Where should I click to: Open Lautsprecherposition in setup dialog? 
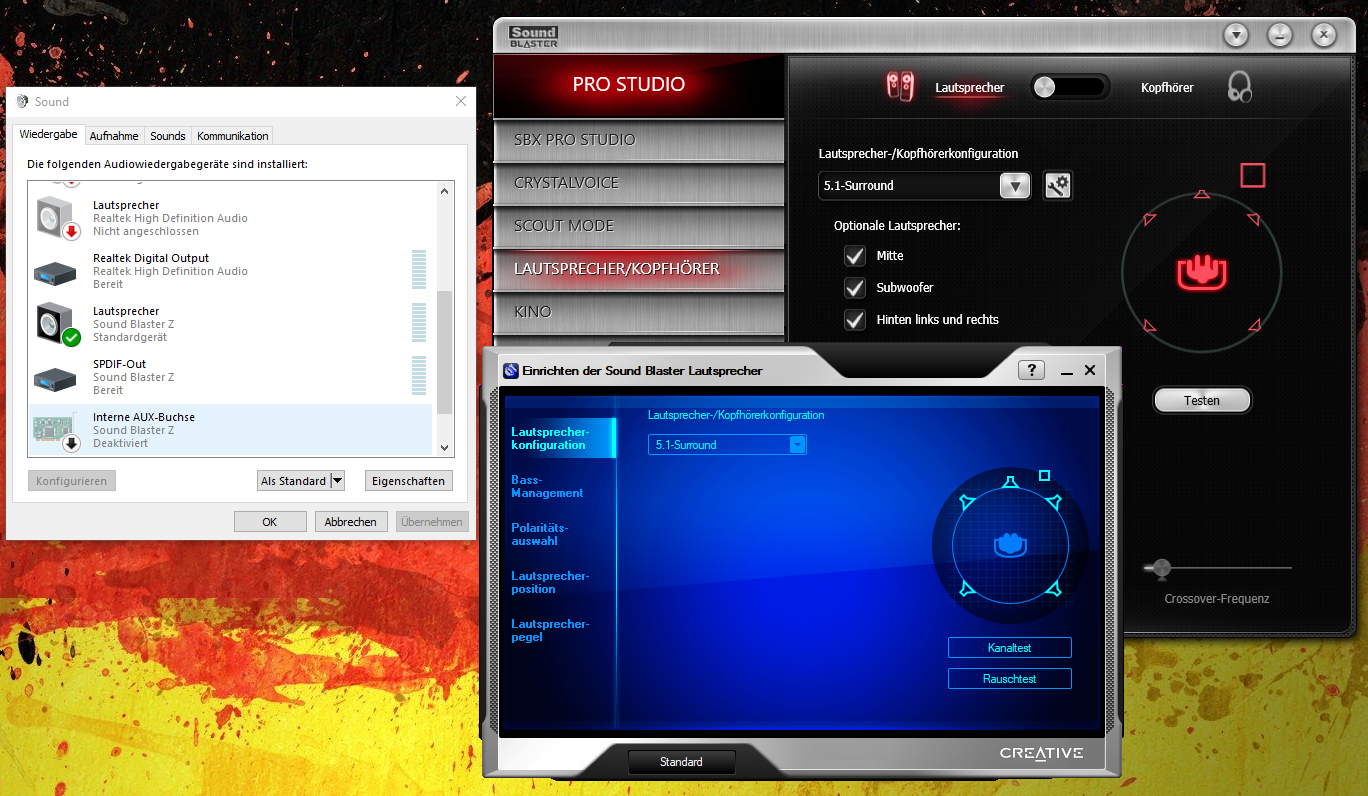[551, 582]
